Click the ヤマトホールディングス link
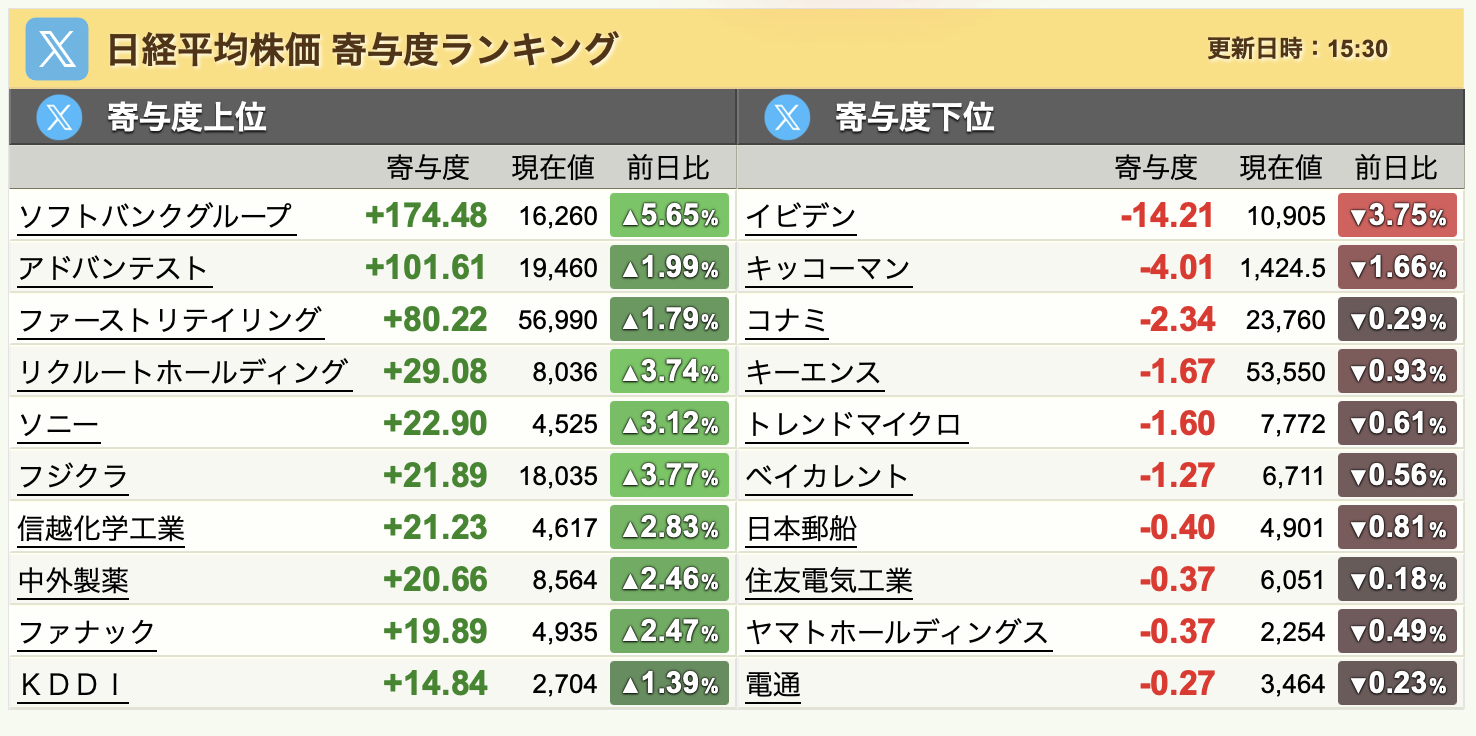1476x736 pixels. pyautogui.click(x=898, y=632)
